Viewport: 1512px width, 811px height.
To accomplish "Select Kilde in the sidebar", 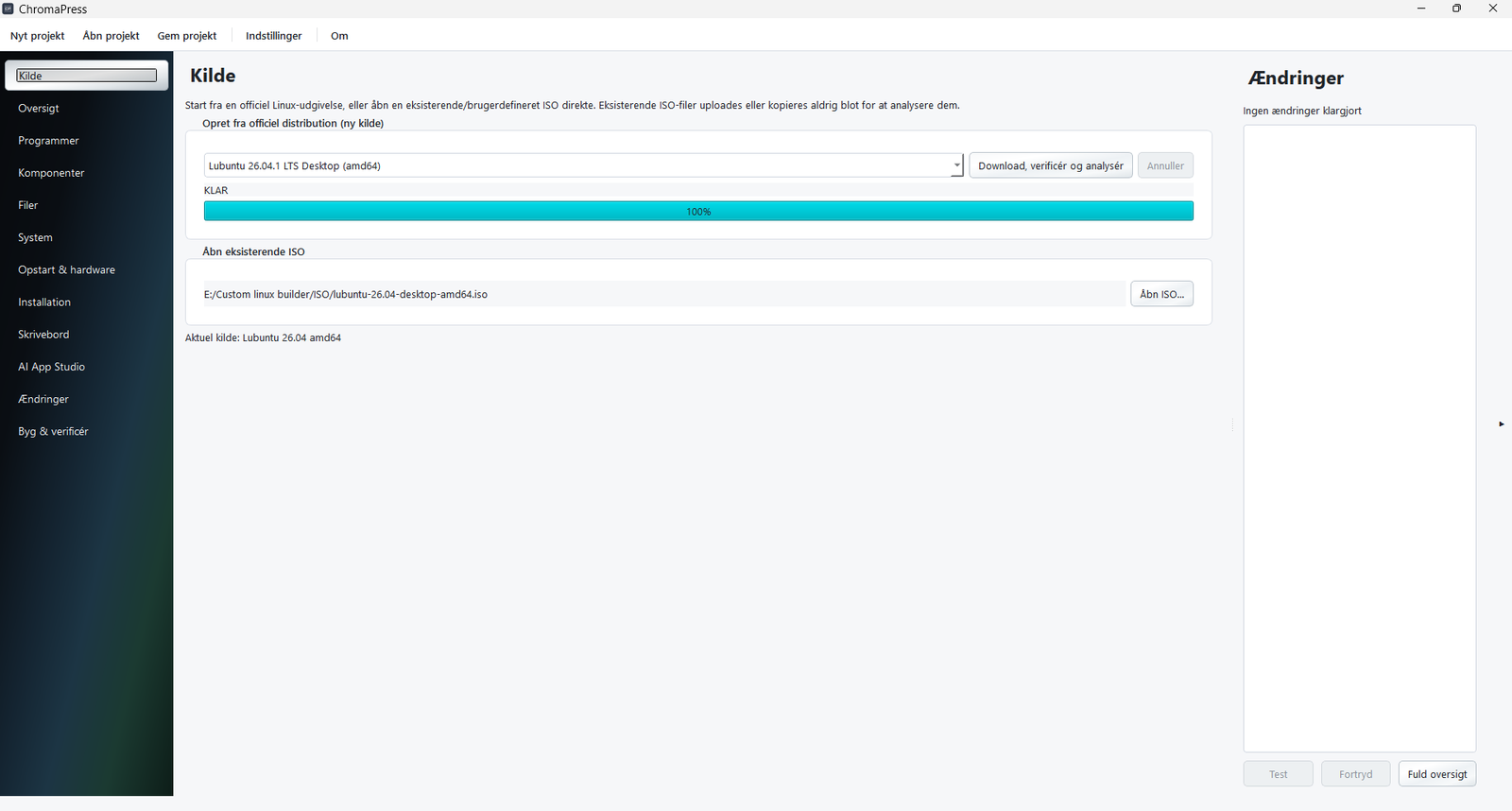I will pos(87,76).
